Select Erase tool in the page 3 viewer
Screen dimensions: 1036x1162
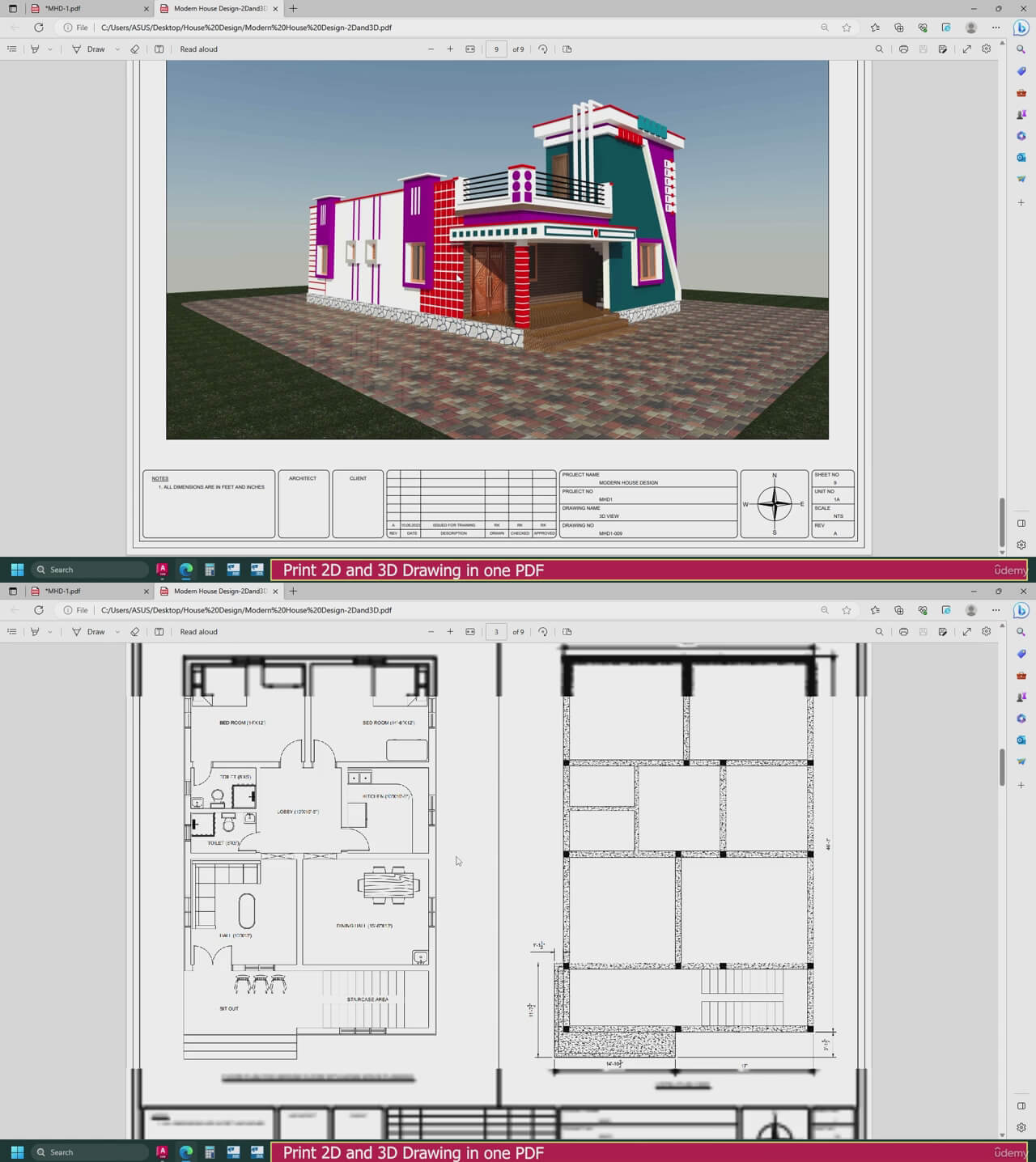pos(135,632)
